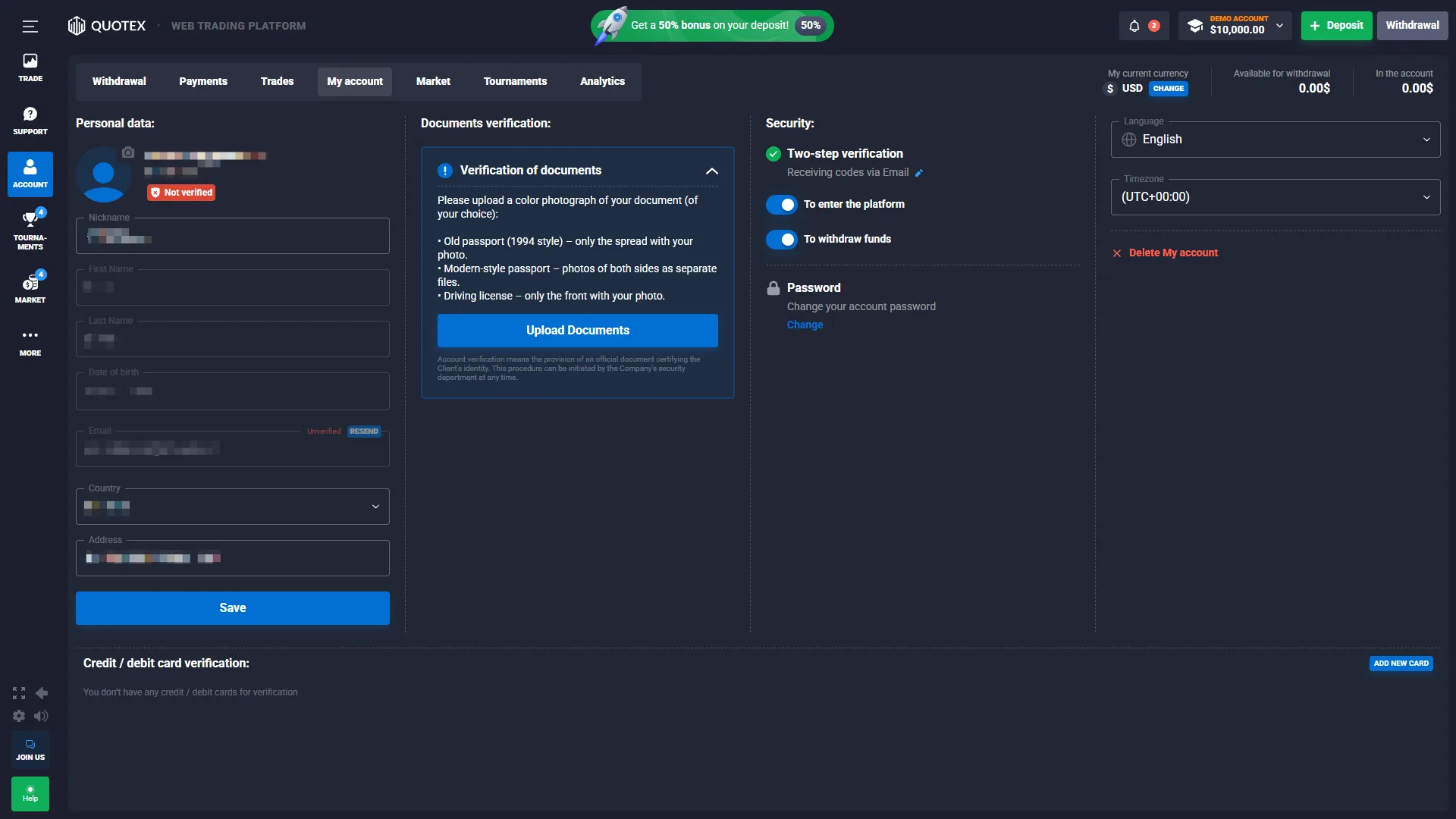Switch to the Withdrawal tab
This screenshot has width=1456, height=819.
pos(119,82)
